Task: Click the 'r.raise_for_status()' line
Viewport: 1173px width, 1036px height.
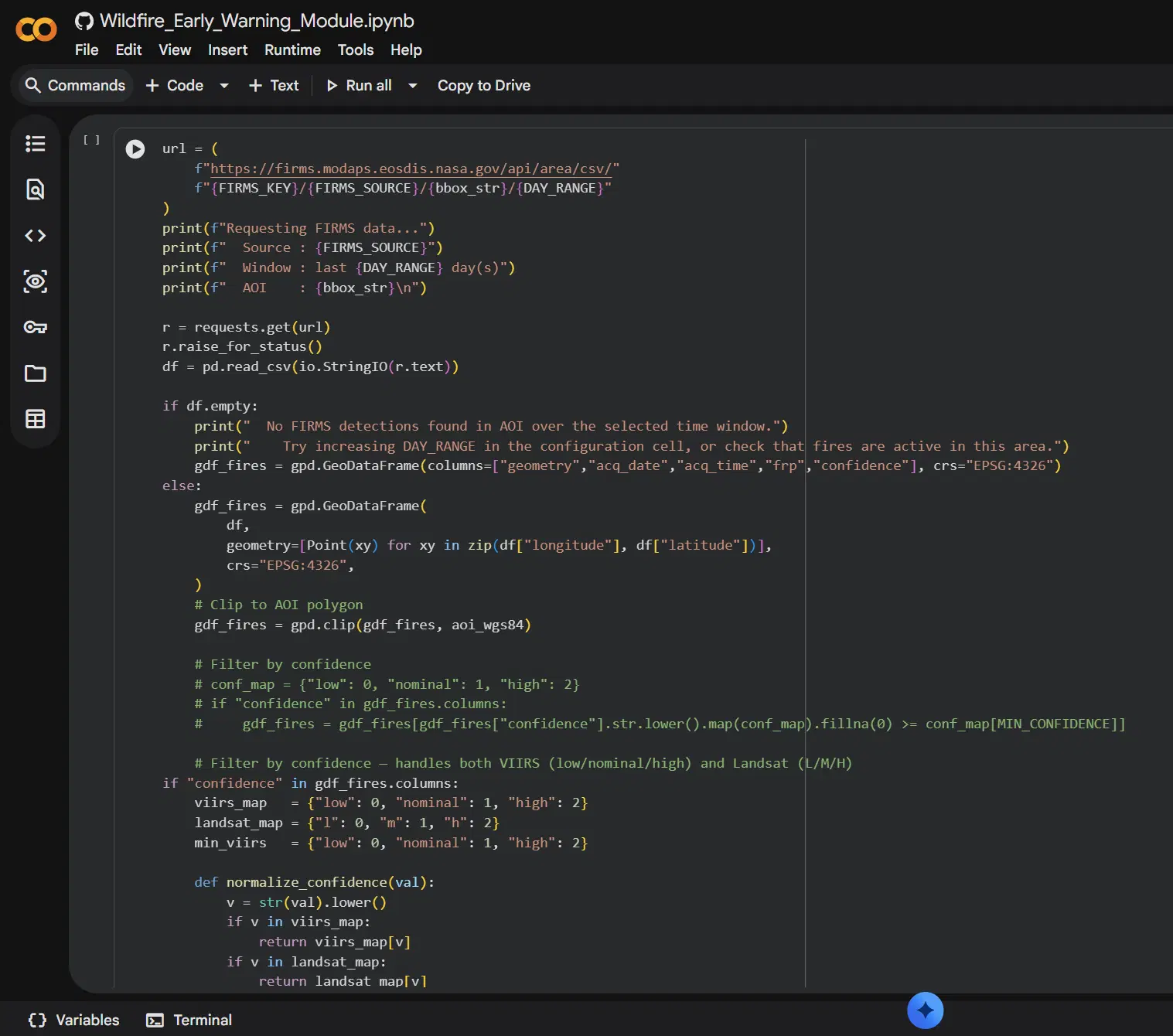Action: coord(242,346)
